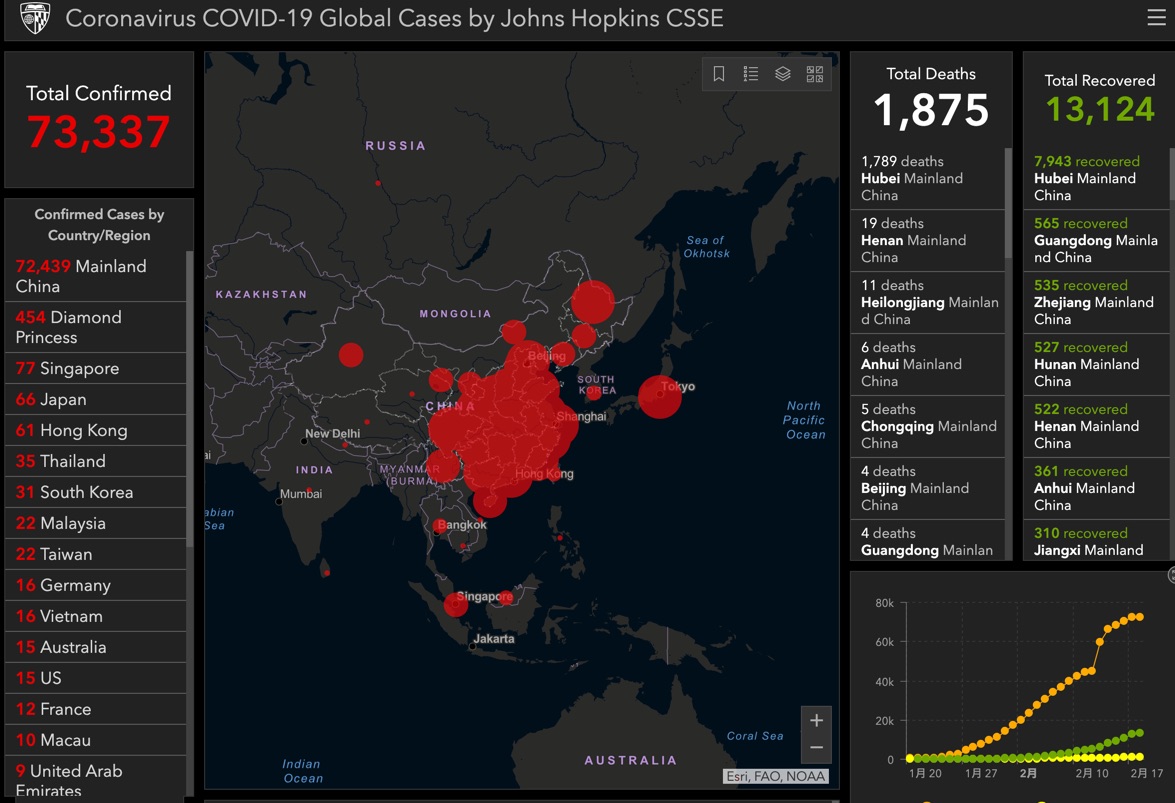Screen dimensions: 1175x803
Task: Zoom in on the map
Action: (x=817, y=721)
